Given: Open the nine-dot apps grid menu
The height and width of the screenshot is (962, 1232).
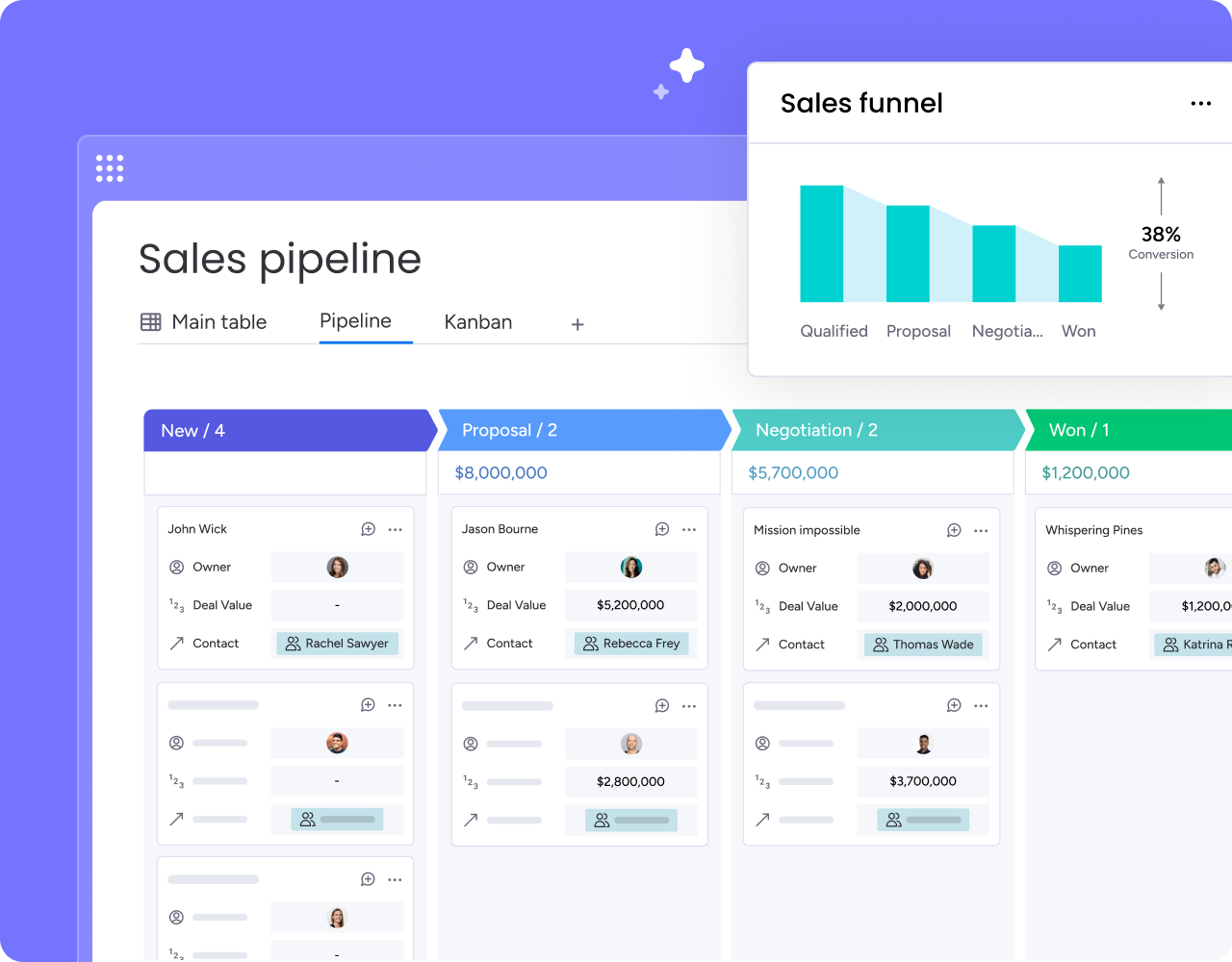Looking at the screenshot, I should point(110,167).
